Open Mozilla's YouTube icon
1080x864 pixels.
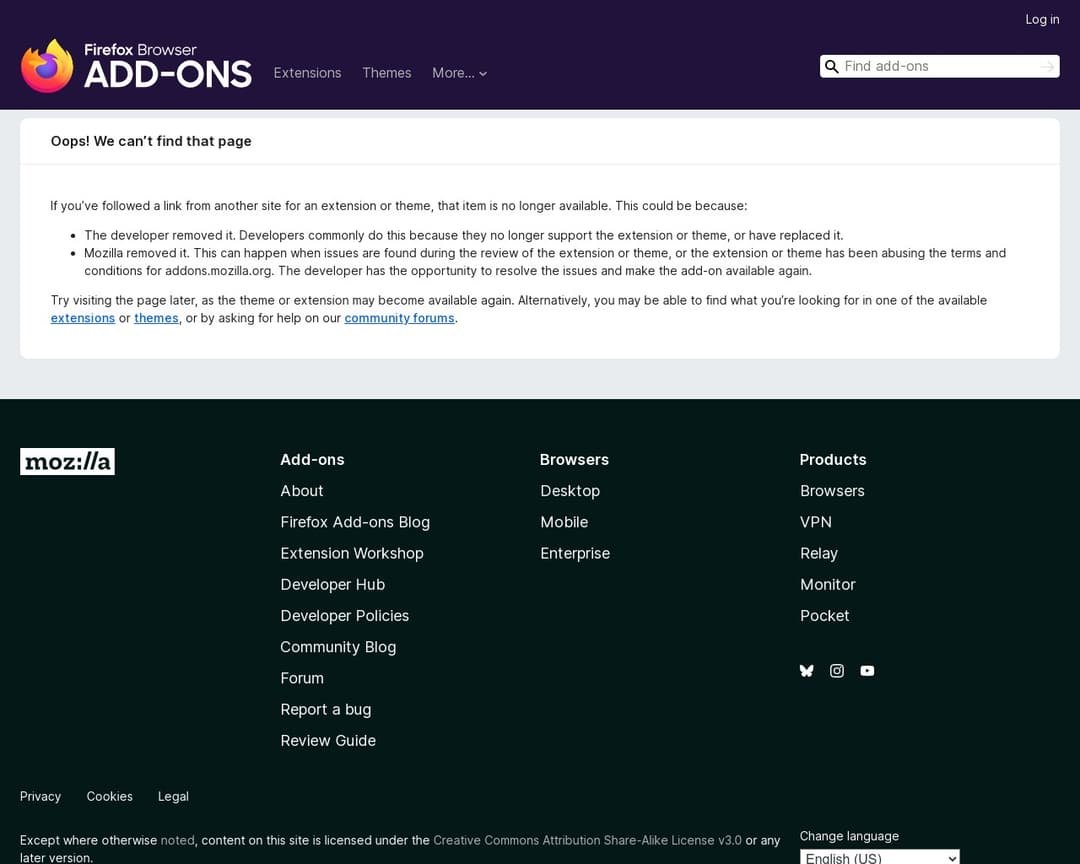(x=867, y=671)
